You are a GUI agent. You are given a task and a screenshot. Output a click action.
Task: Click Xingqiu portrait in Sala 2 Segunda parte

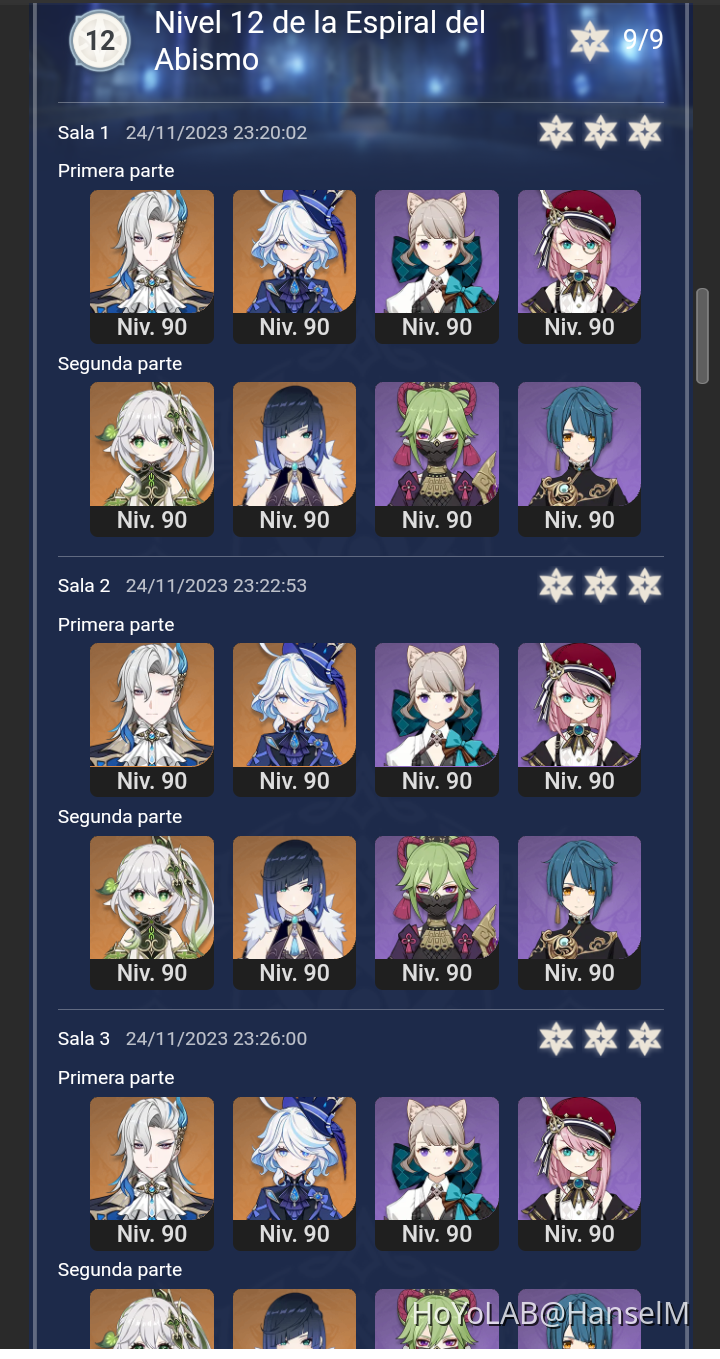(x=579, y=913)
